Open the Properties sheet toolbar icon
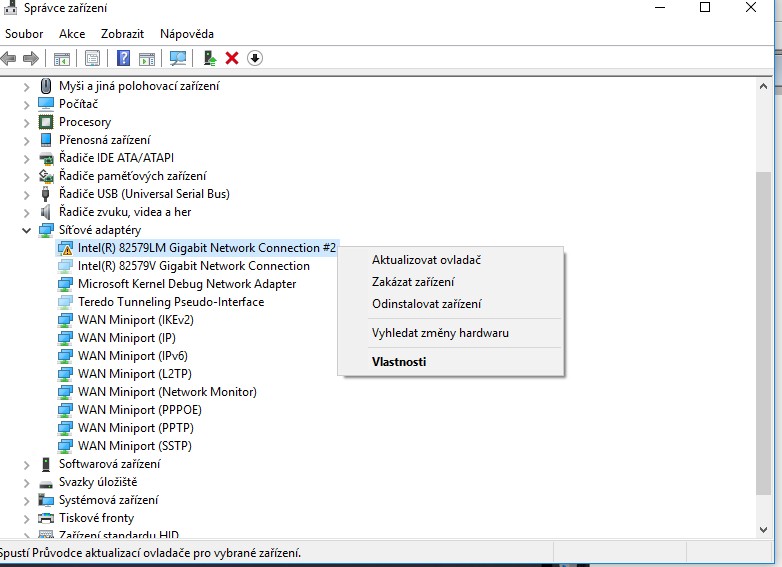The height and width of the screenshot is (567, 782). [92, 58]
